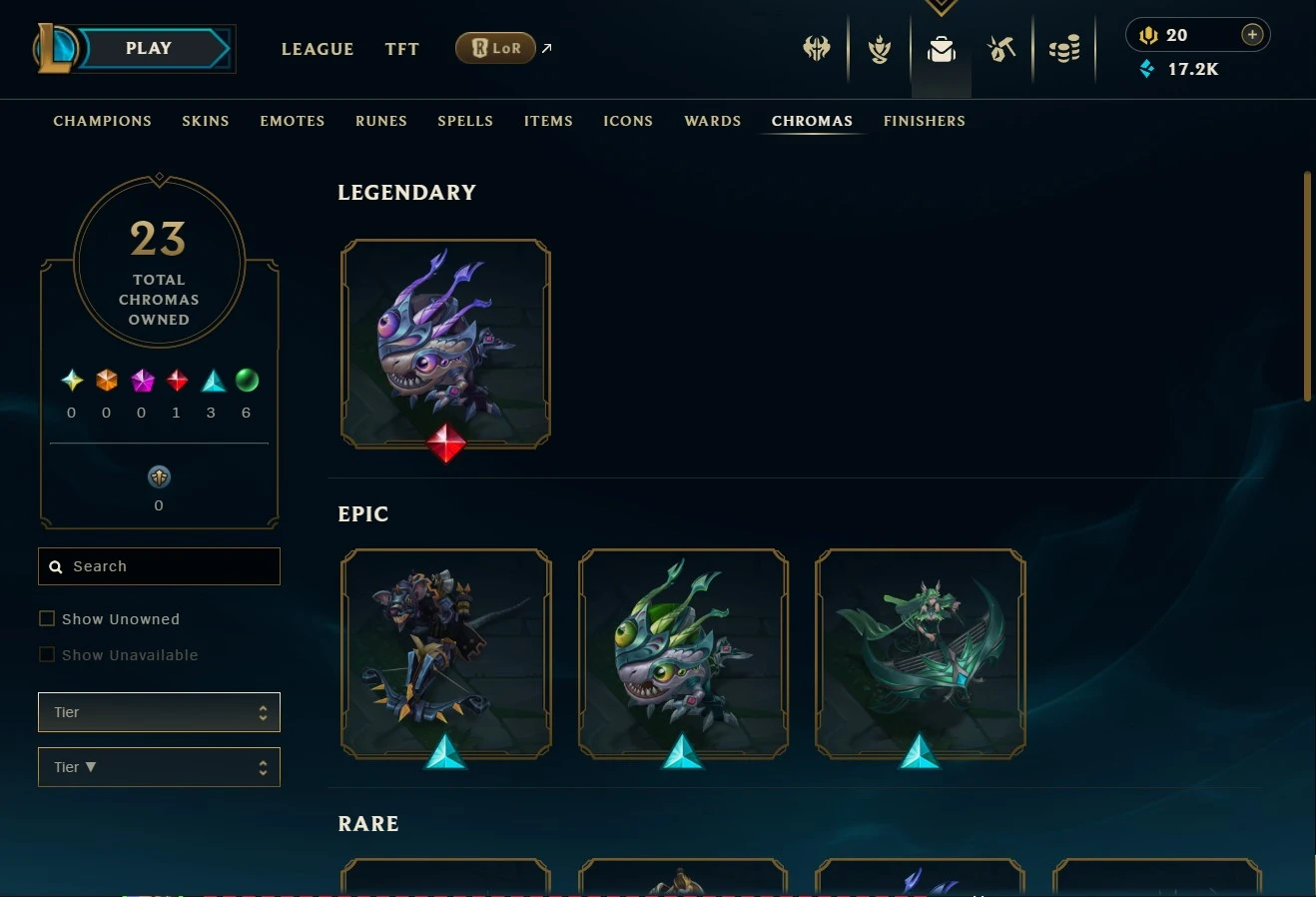Image resolution: width=1316 pixels, height=897 pixels.
Task: Open the Store coins icon
Action: click(x=1064, y=48)
